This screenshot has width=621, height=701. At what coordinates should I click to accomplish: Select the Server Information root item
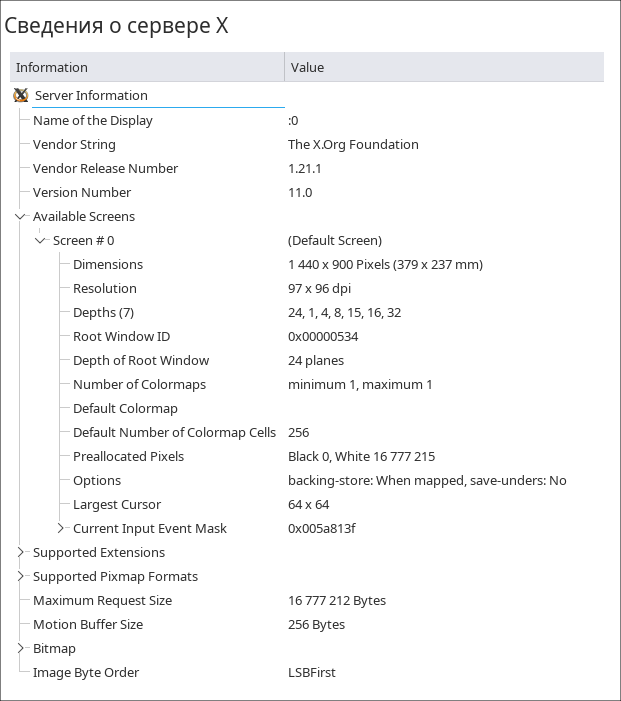[x=91, y=96]
